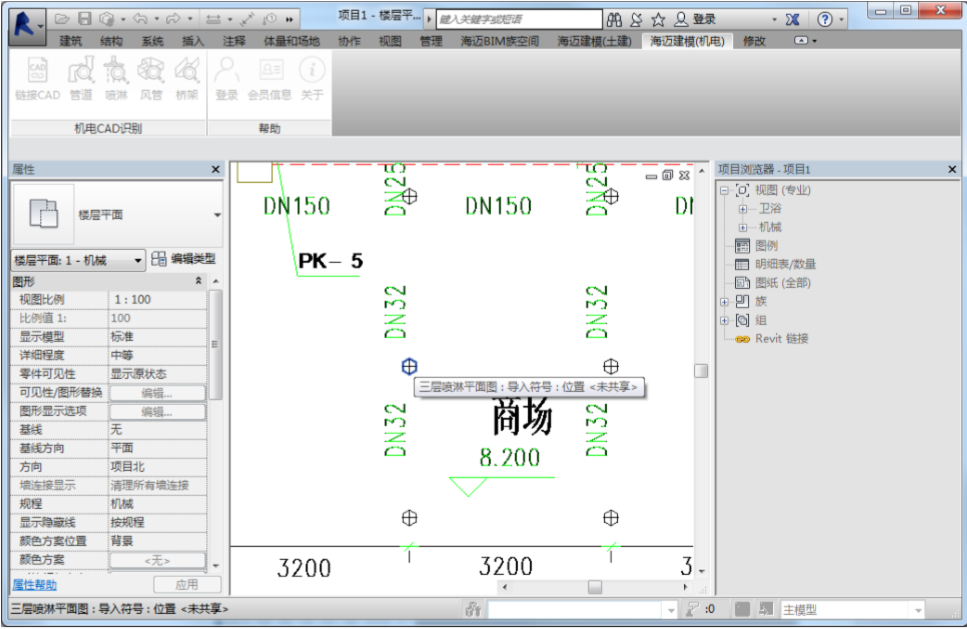Expand the 机械 node in project browser
967x629 pixels.
click(x=743, y=228)
